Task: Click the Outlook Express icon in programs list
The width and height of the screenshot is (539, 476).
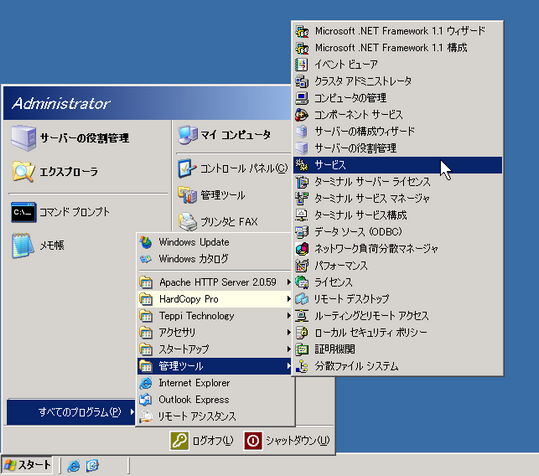Action: [x=146, y=400]
